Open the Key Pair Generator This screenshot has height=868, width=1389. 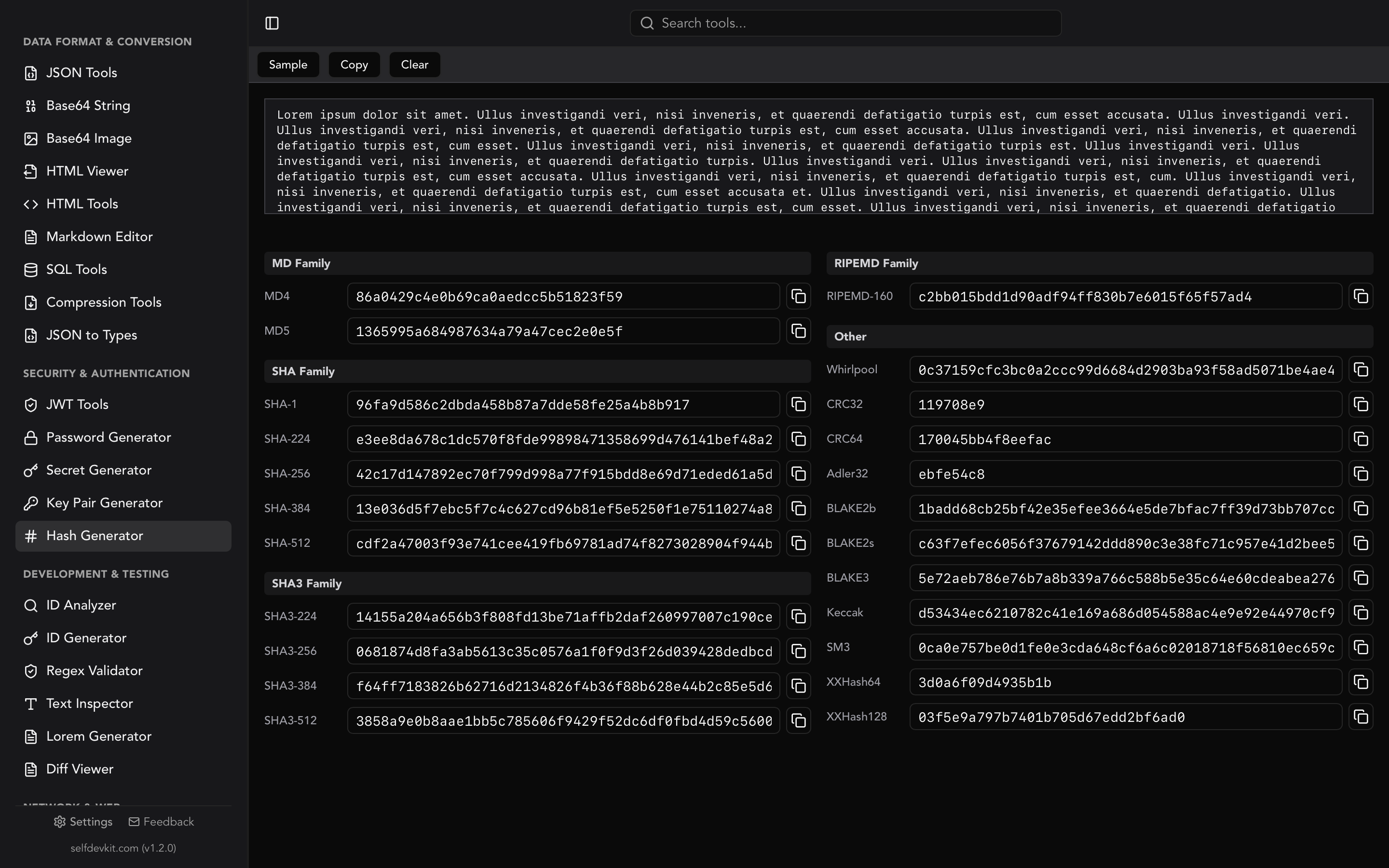click(x=123, y=503)
